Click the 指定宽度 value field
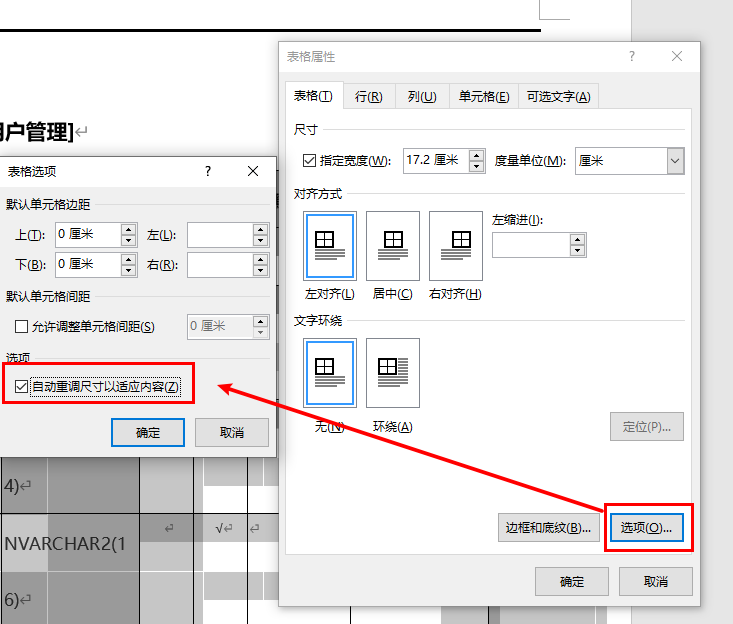733x624 pixels. [x=436, y=161]
